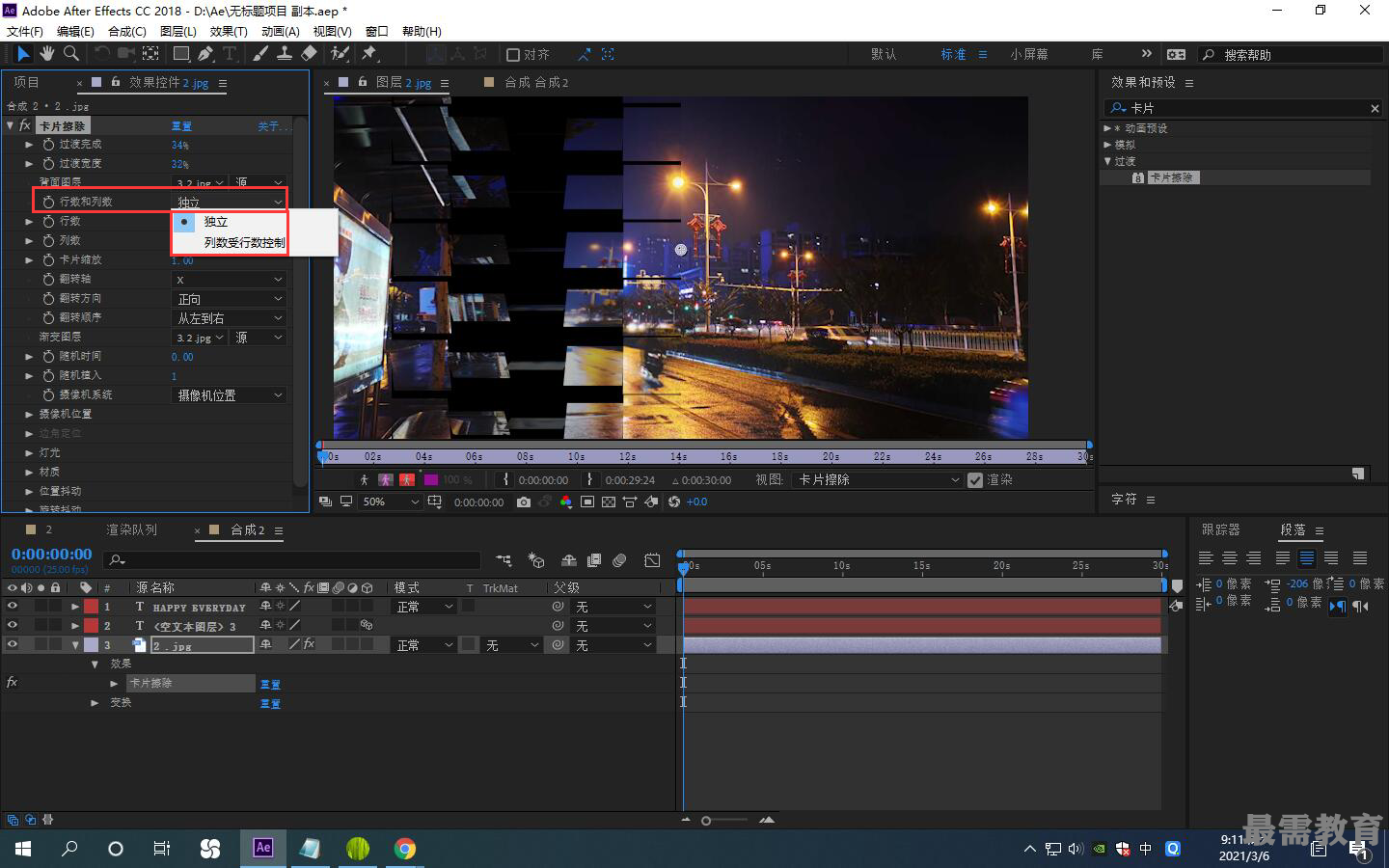This screenshot has width=1389, height=868.
Task: Hide the 空文本图层 3 layer
Action: pyautogui.click(x=13, y=626)
